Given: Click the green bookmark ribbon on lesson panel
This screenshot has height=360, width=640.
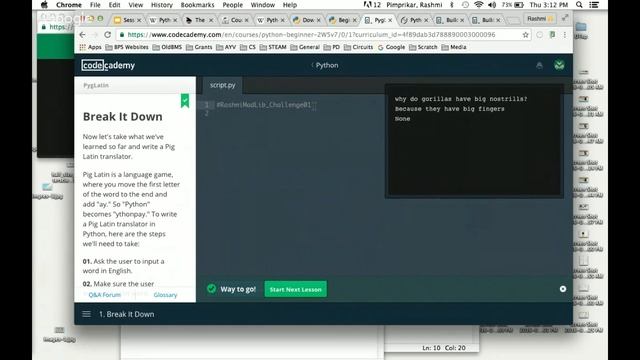Looking at the screenshot, I should 185,100.
